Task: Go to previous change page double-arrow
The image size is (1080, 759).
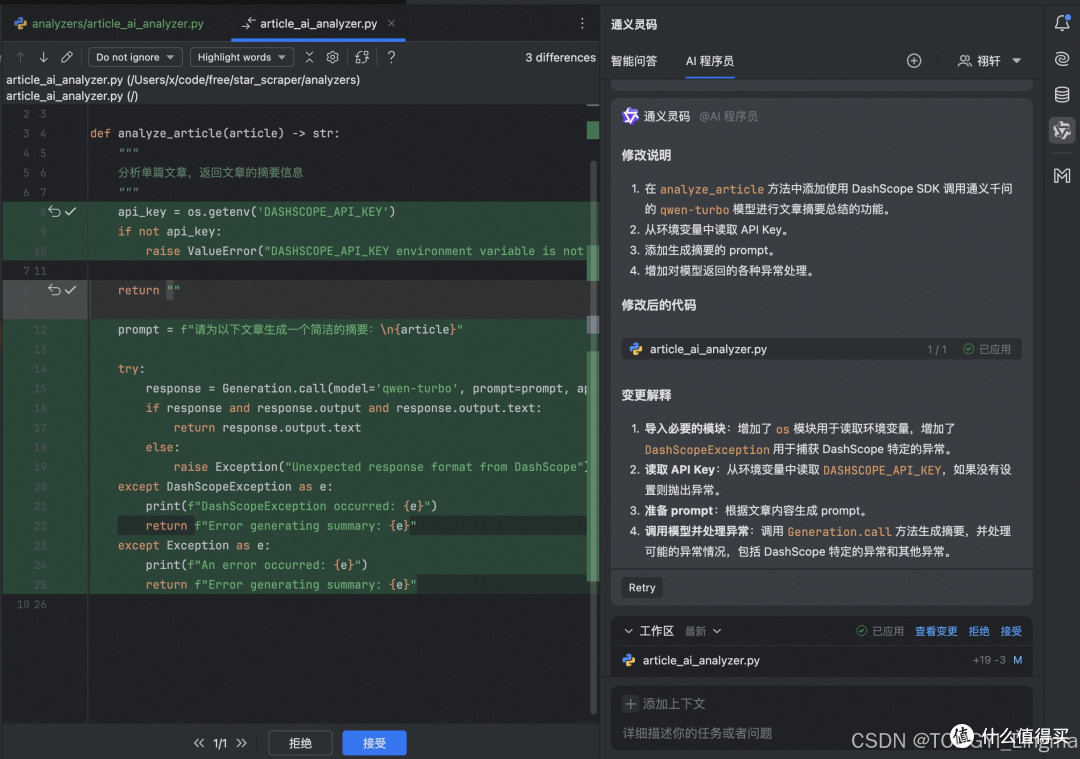Action: pos(199,743)
